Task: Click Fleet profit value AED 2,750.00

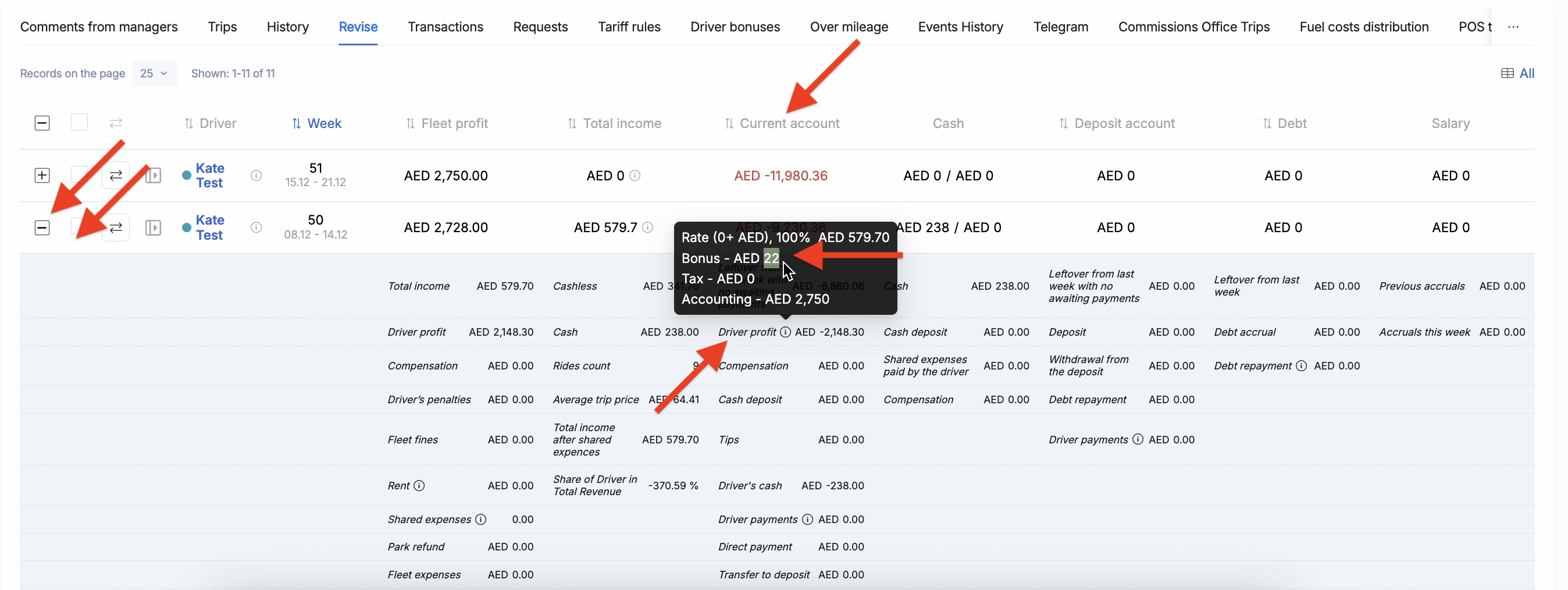Action: coord(446,176)
